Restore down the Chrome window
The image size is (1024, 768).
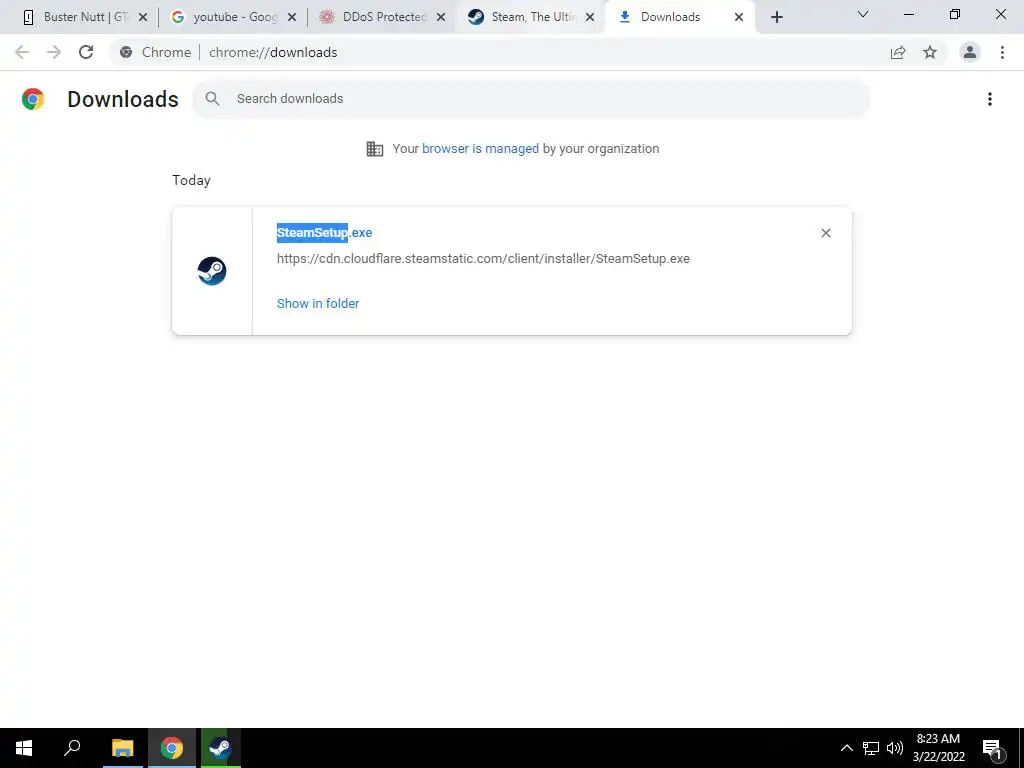point(955,14)
